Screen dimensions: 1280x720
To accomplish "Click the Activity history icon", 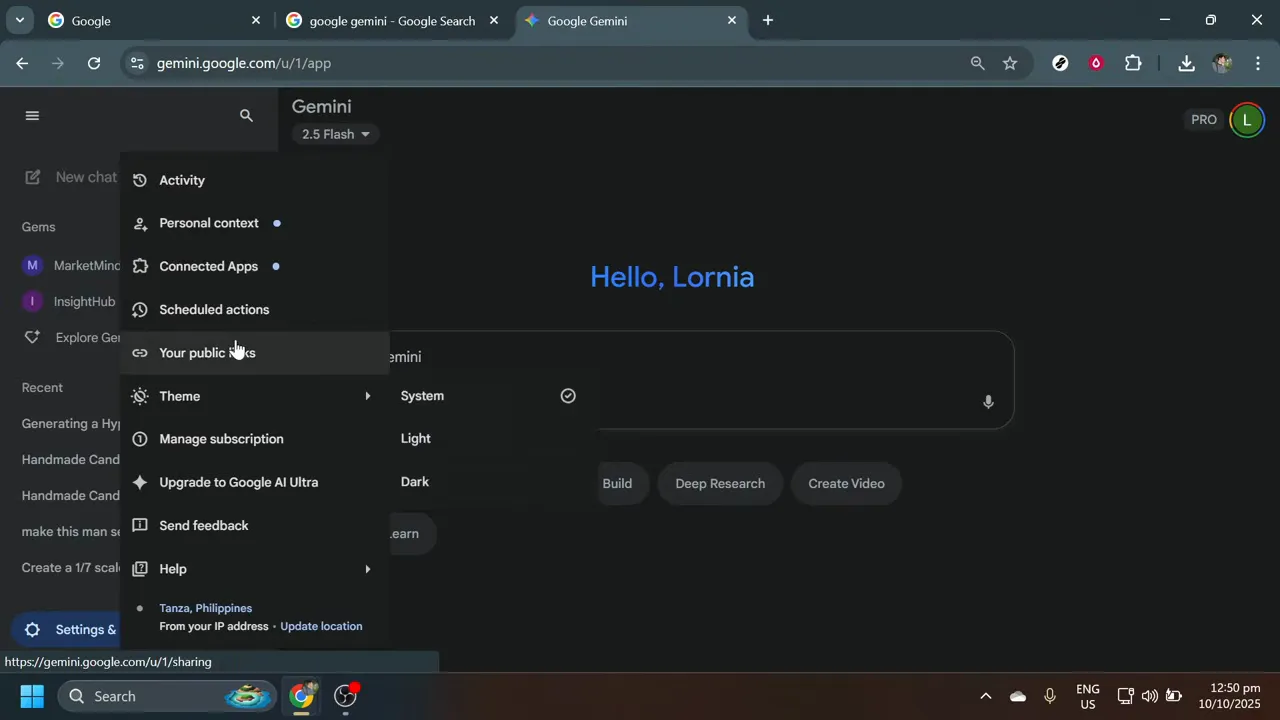I will [x=140, y=180].
